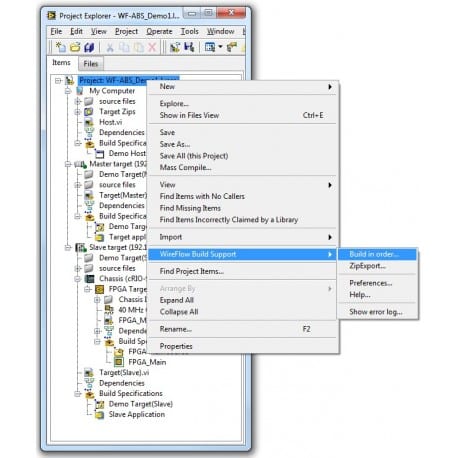The height and width of the screenshot is (458, 458).
Task: Collapse the Chassis (cRIO) node
Action: [78, 279]
